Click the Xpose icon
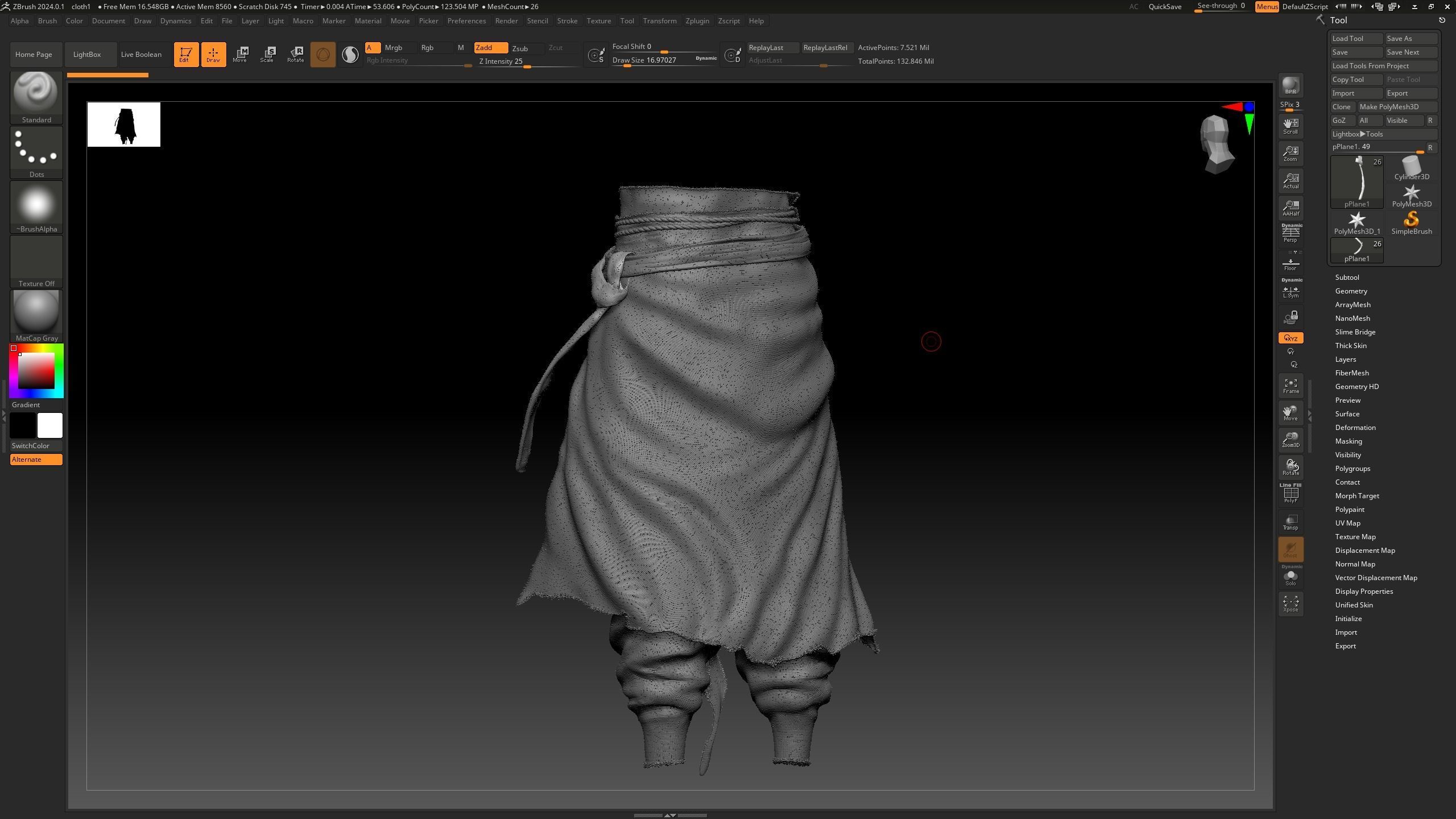 click(1290, 603)
